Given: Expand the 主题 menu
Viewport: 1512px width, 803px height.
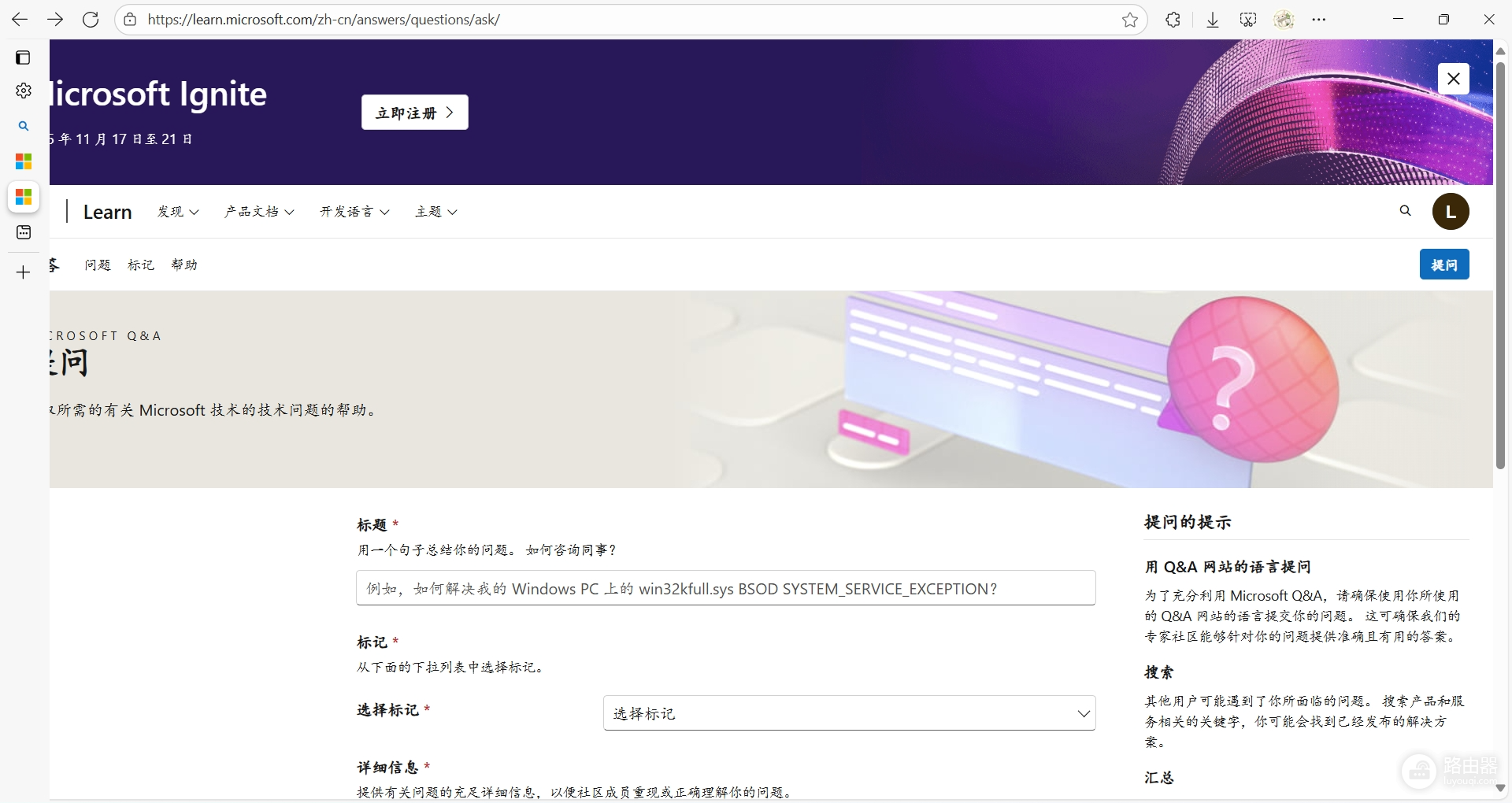Looking at the screenshot, I should pyautogui.click(x=436, y=212).
